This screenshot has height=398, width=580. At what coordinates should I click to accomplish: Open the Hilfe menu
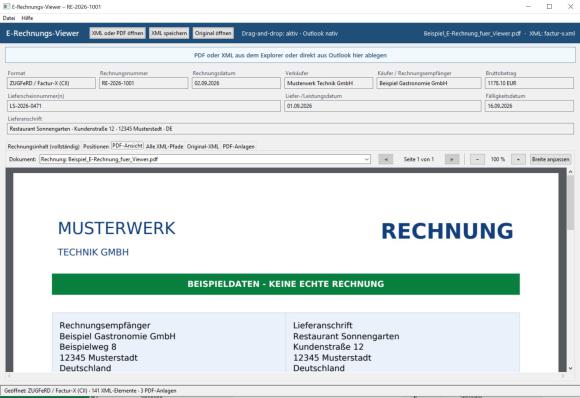[x=27, y=18]
